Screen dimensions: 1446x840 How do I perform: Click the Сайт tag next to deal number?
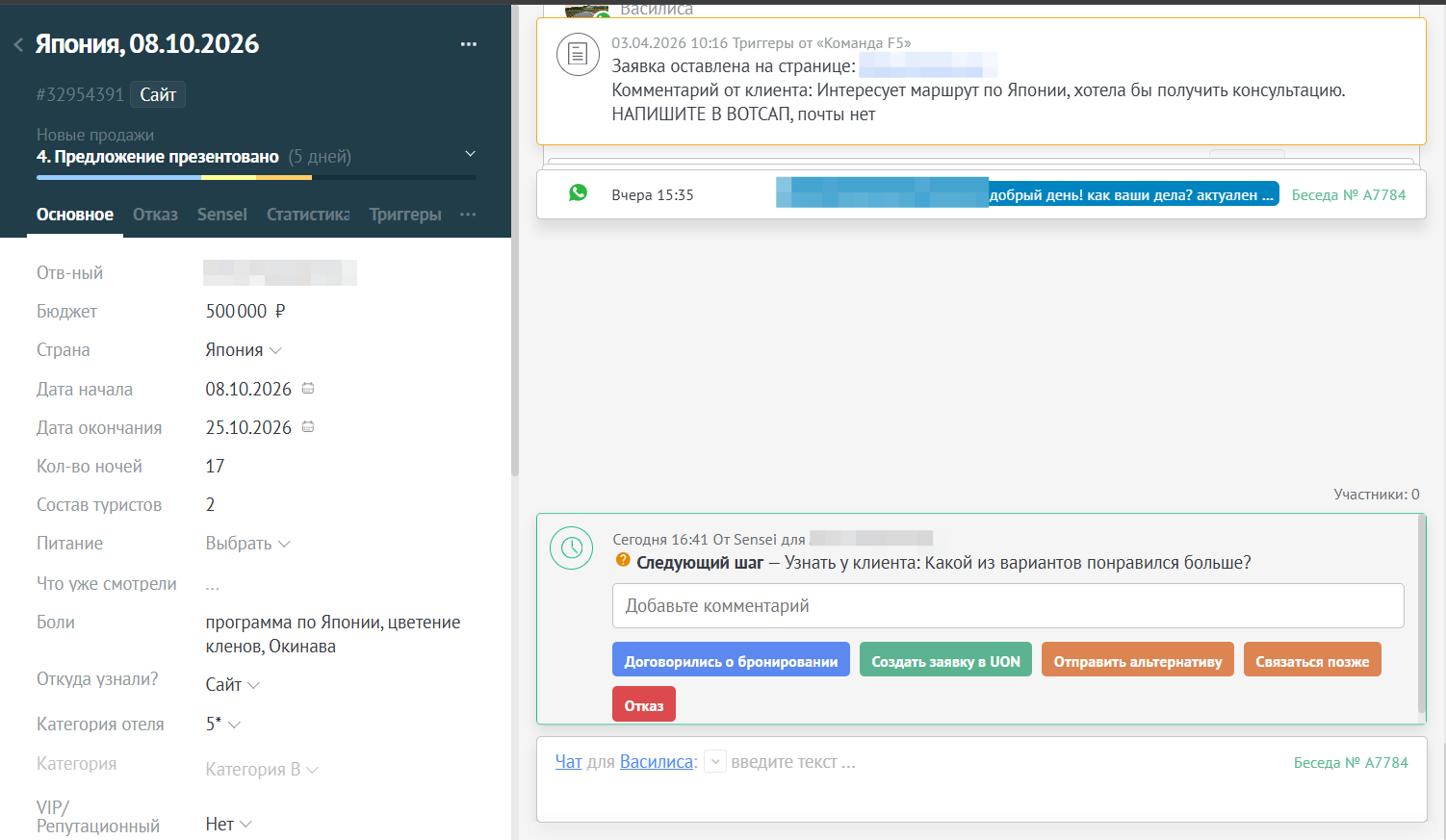point(158,94)
